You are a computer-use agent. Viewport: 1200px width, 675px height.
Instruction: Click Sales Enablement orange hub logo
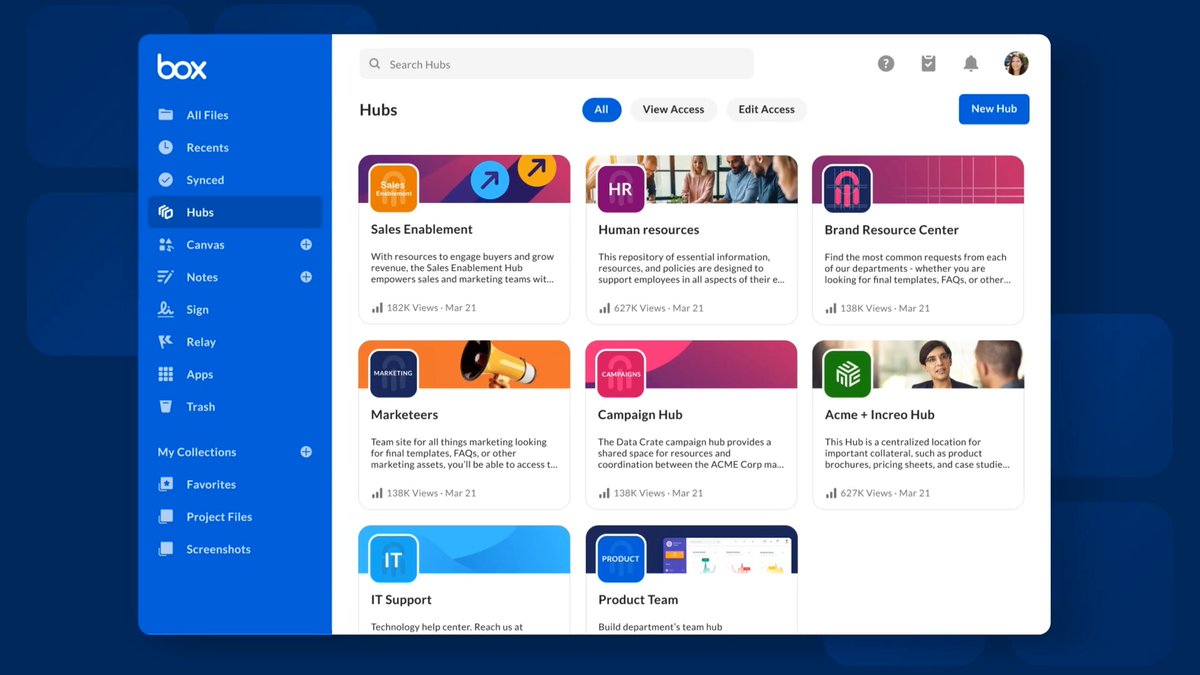(x=394, y=189)
